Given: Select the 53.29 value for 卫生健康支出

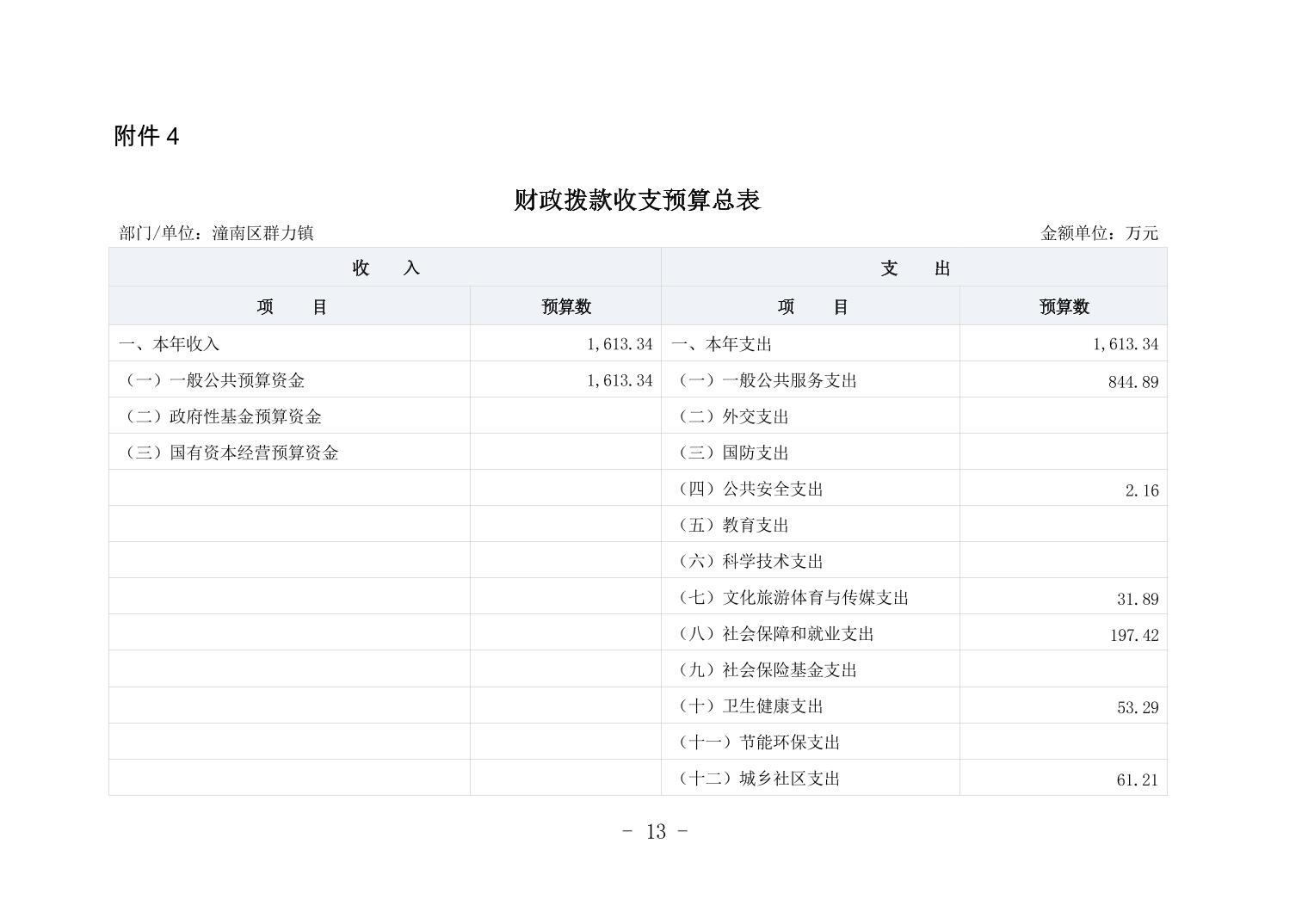Looking at the screenshot, I should click(1137, 707).
